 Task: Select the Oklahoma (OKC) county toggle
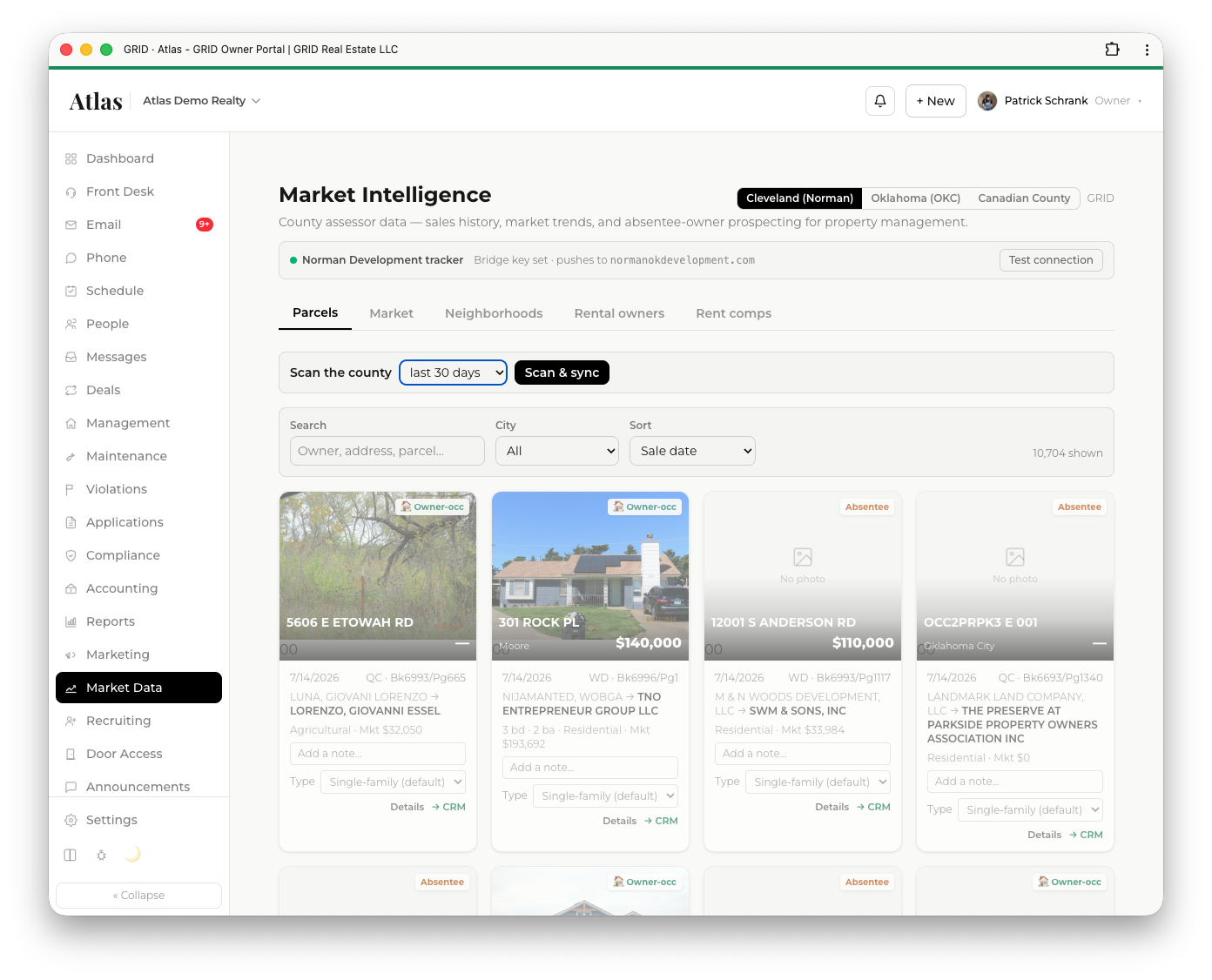916,198
